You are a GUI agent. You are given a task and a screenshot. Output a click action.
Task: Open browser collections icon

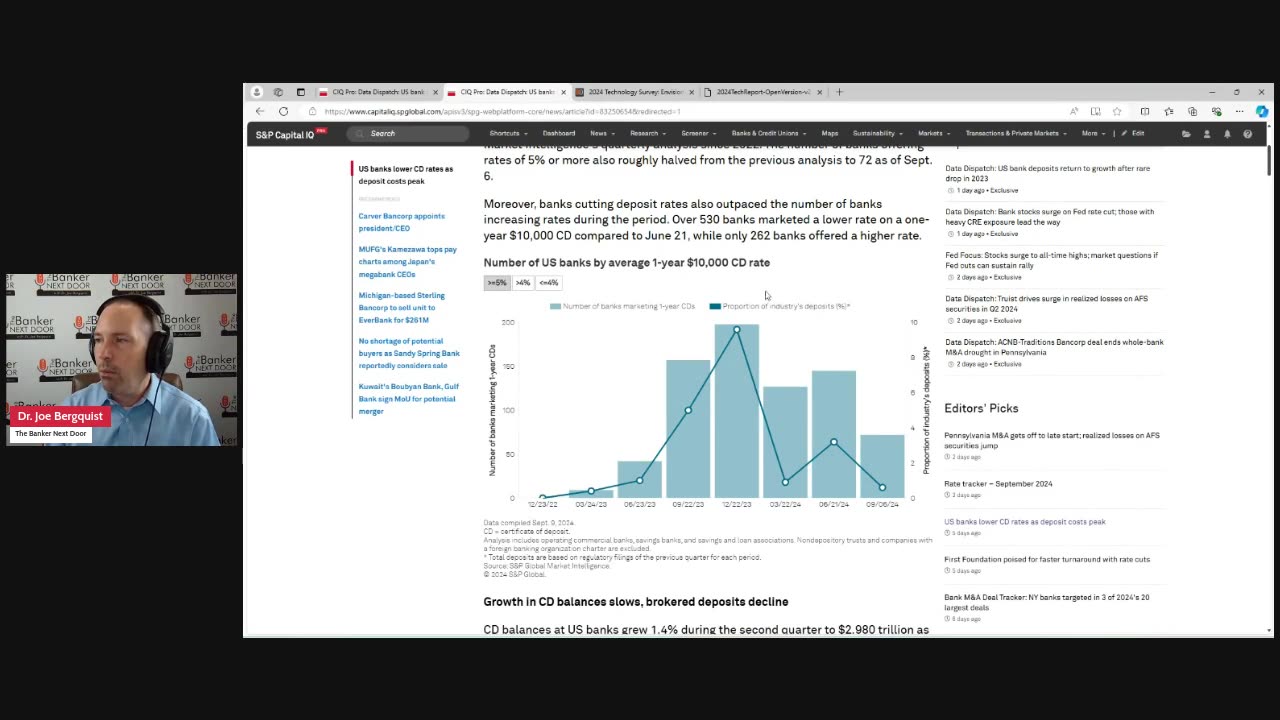point(1192,111)
